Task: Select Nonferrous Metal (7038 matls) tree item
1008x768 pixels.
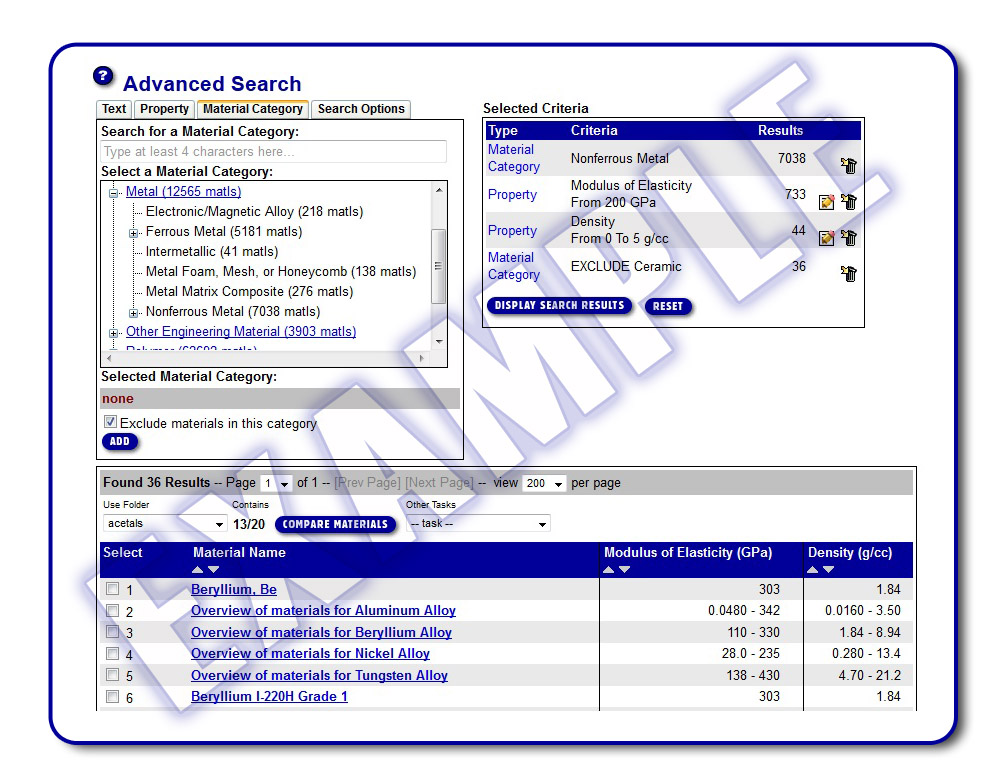Action: (233, 312)
